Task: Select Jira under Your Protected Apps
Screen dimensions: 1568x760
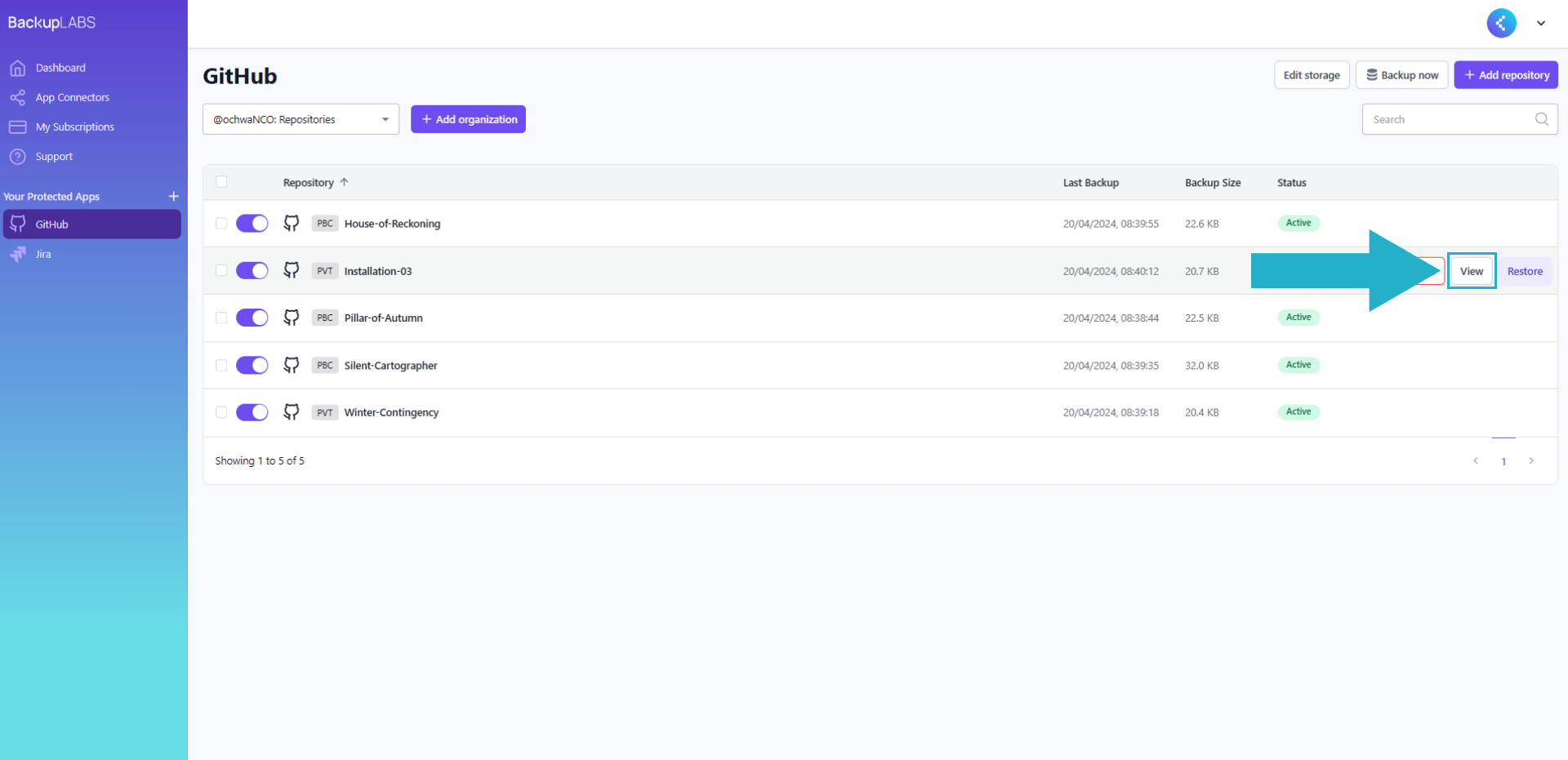Action: point(92,254)
